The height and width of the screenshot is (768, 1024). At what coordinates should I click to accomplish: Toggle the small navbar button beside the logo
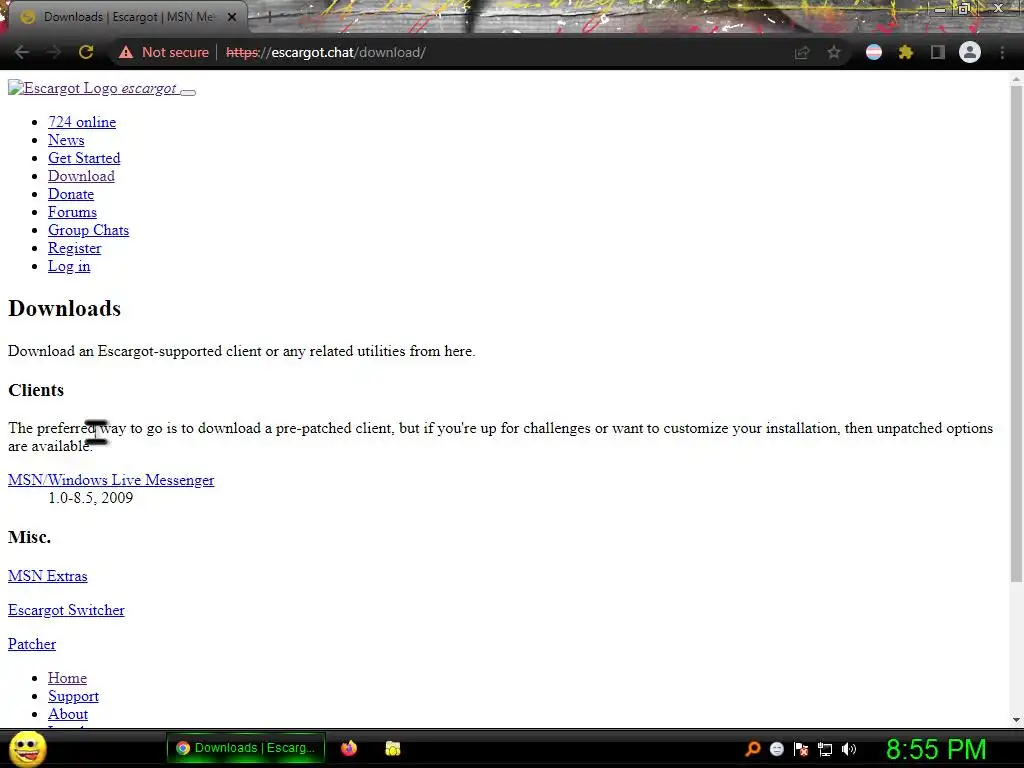(188, 92)
